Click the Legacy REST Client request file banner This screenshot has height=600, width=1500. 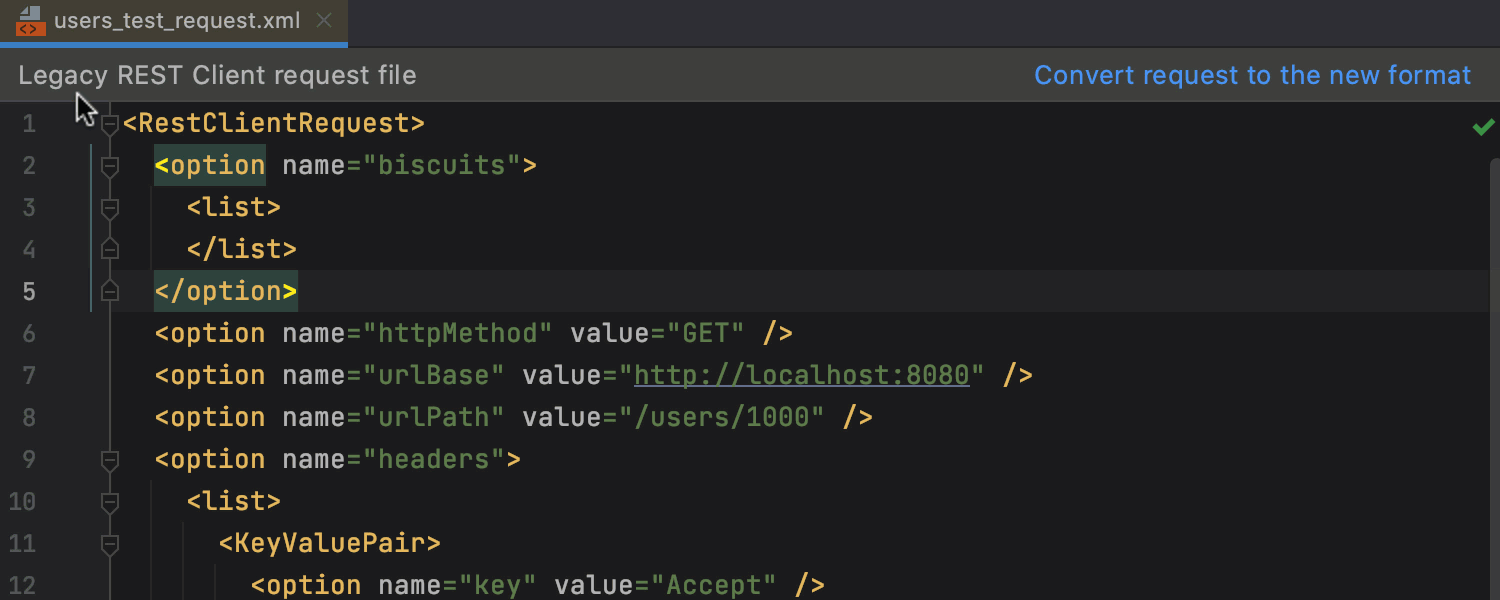217,75
